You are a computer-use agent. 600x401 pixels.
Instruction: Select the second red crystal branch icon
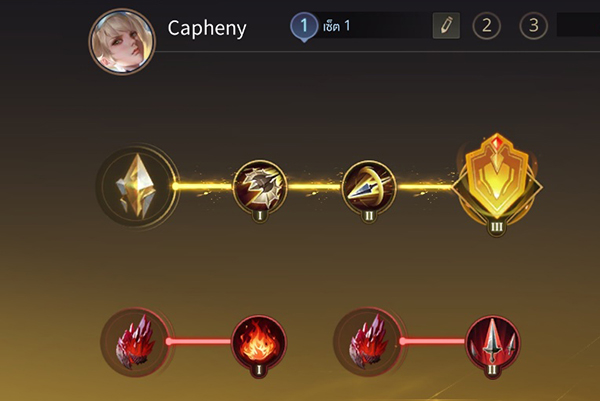tap(368, 342)
